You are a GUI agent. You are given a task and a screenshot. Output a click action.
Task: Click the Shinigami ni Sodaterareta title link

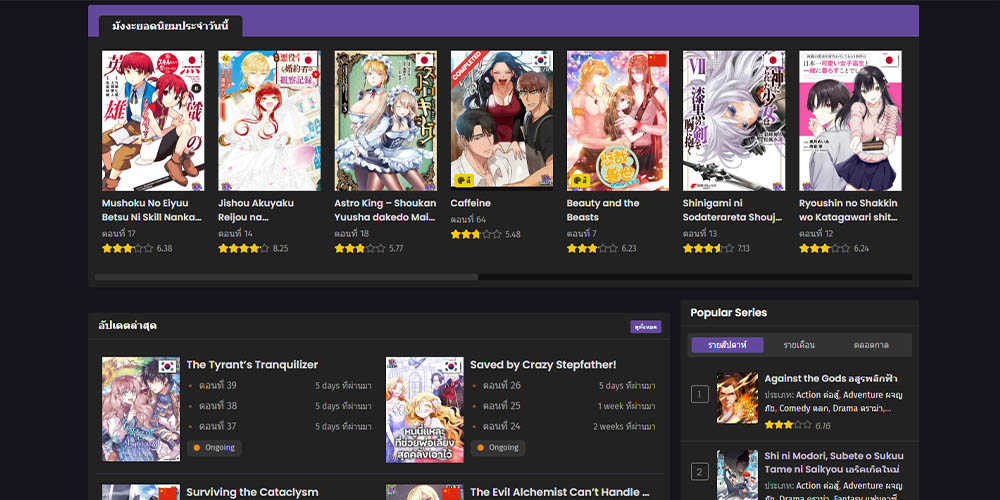(x=732, y=210)
